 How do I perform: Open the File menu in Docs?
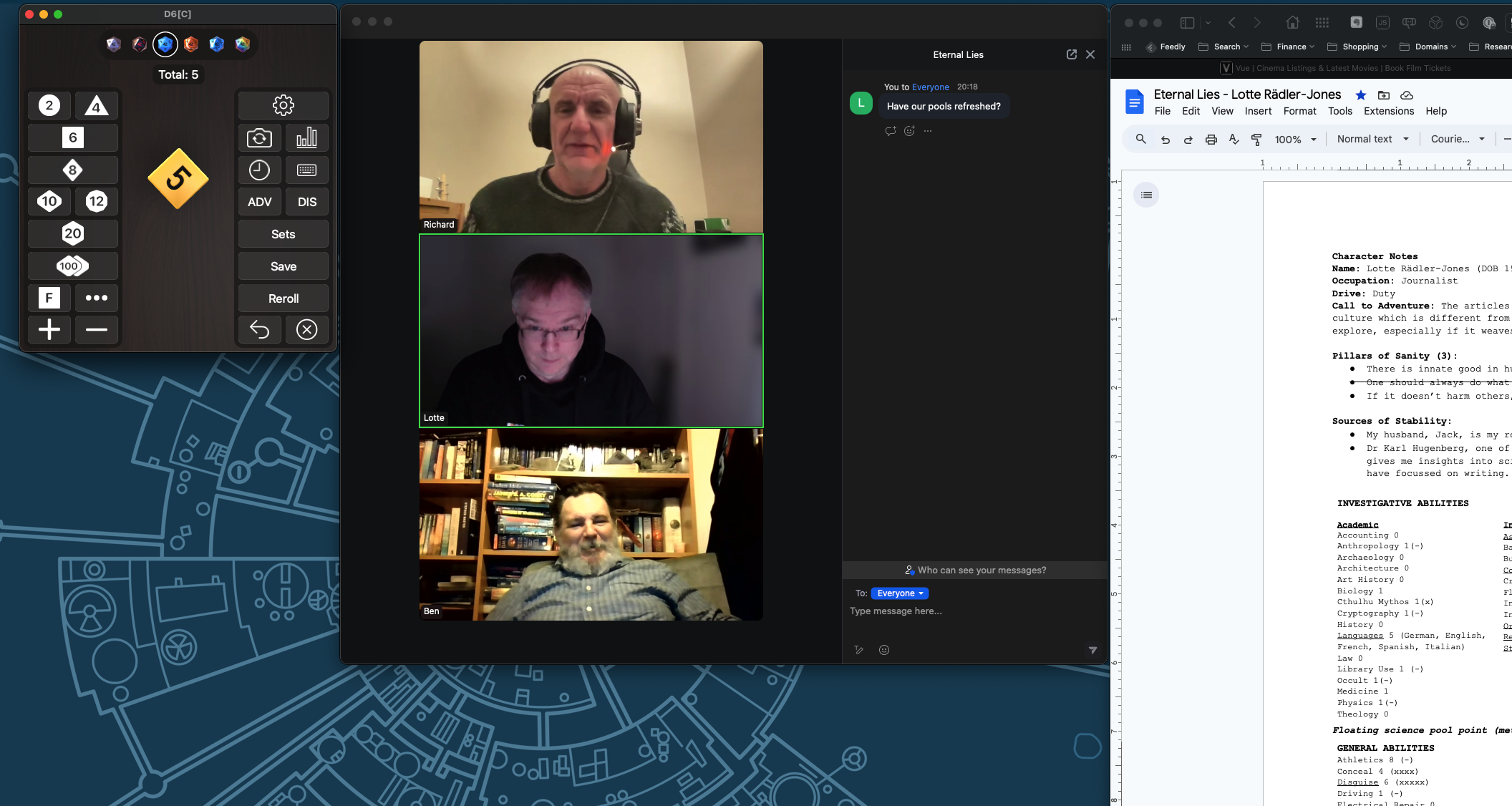coord(1163,111)
